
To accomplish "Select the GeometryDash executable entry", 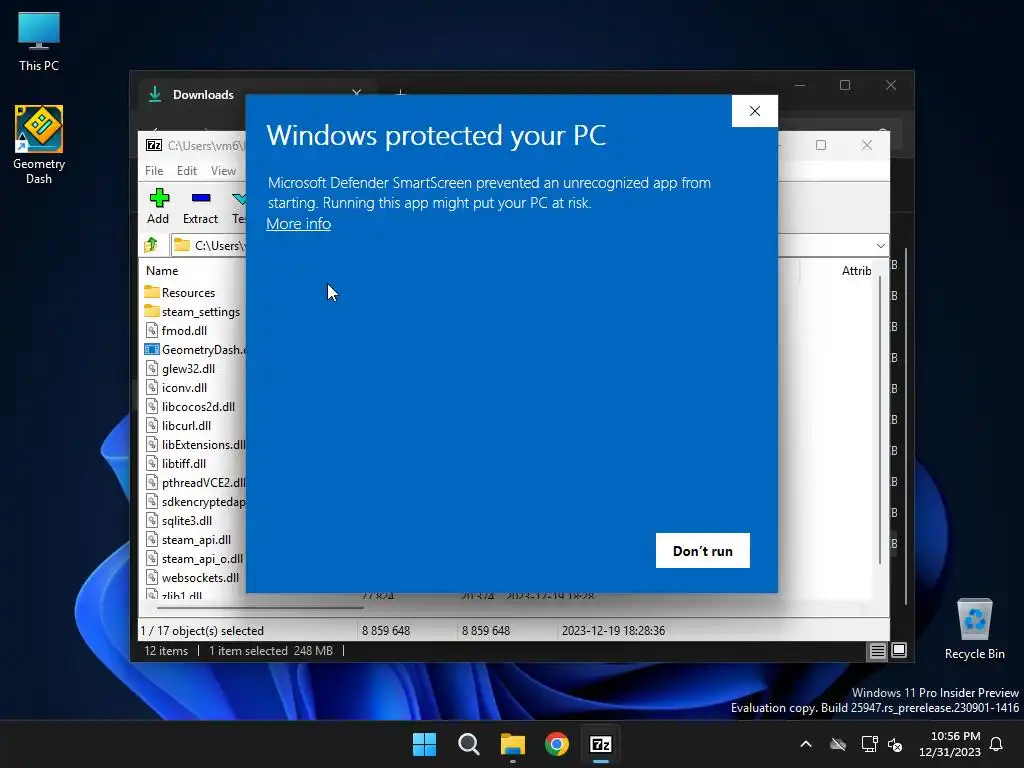I will tap(193, 349).
